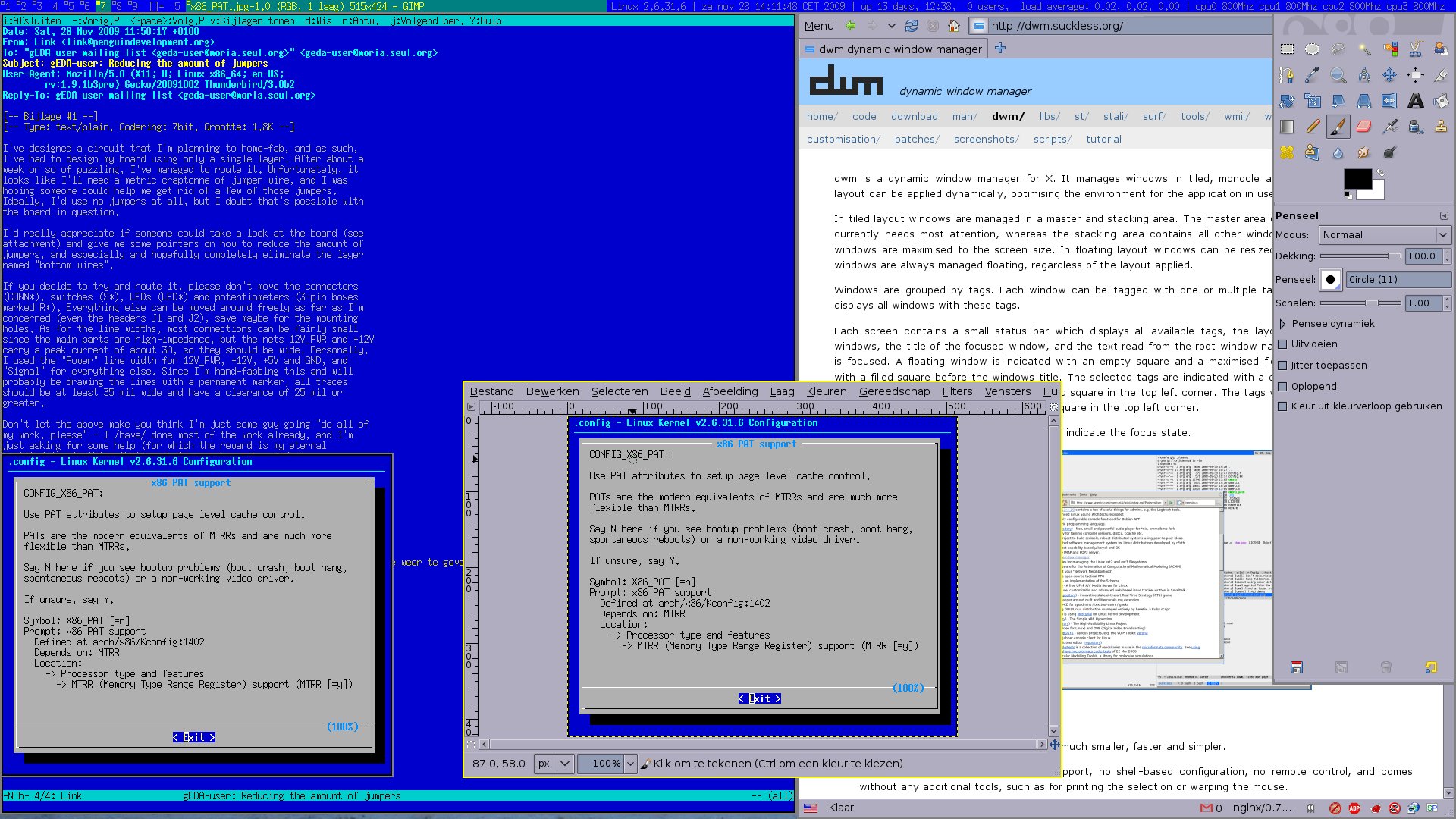
Task: Select the Select by Color tool
Action: click(x=1390, y=49)
